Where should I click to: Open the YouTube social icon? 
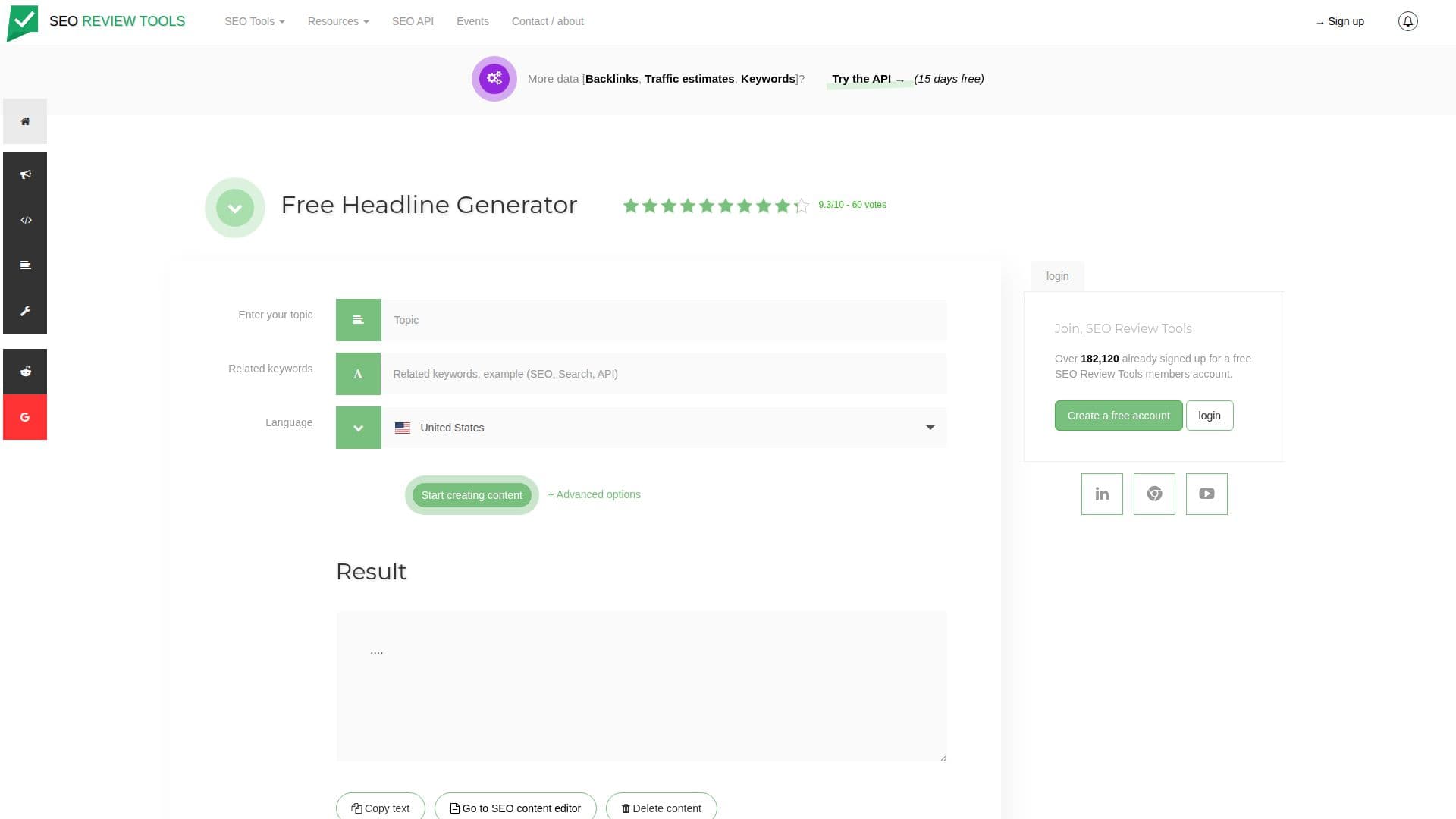[1207, 494]
